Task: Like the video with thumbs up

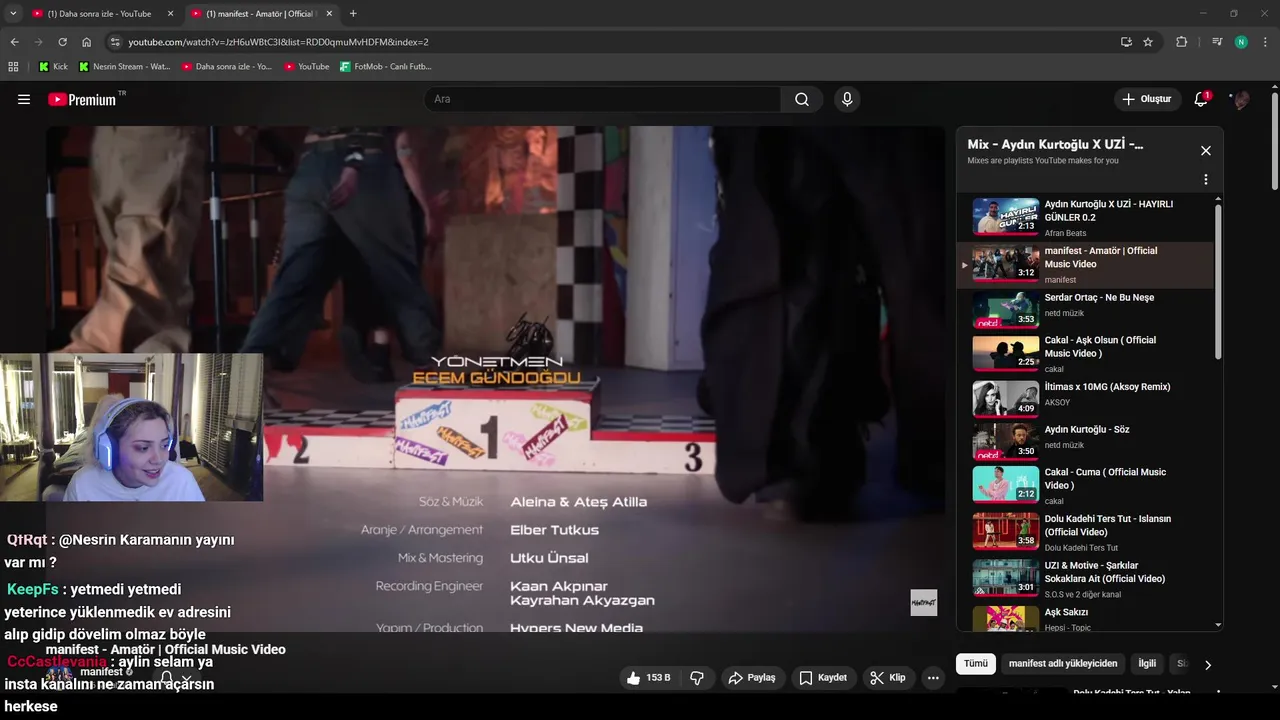Action: pyautogui.click(x=648, y=677)
